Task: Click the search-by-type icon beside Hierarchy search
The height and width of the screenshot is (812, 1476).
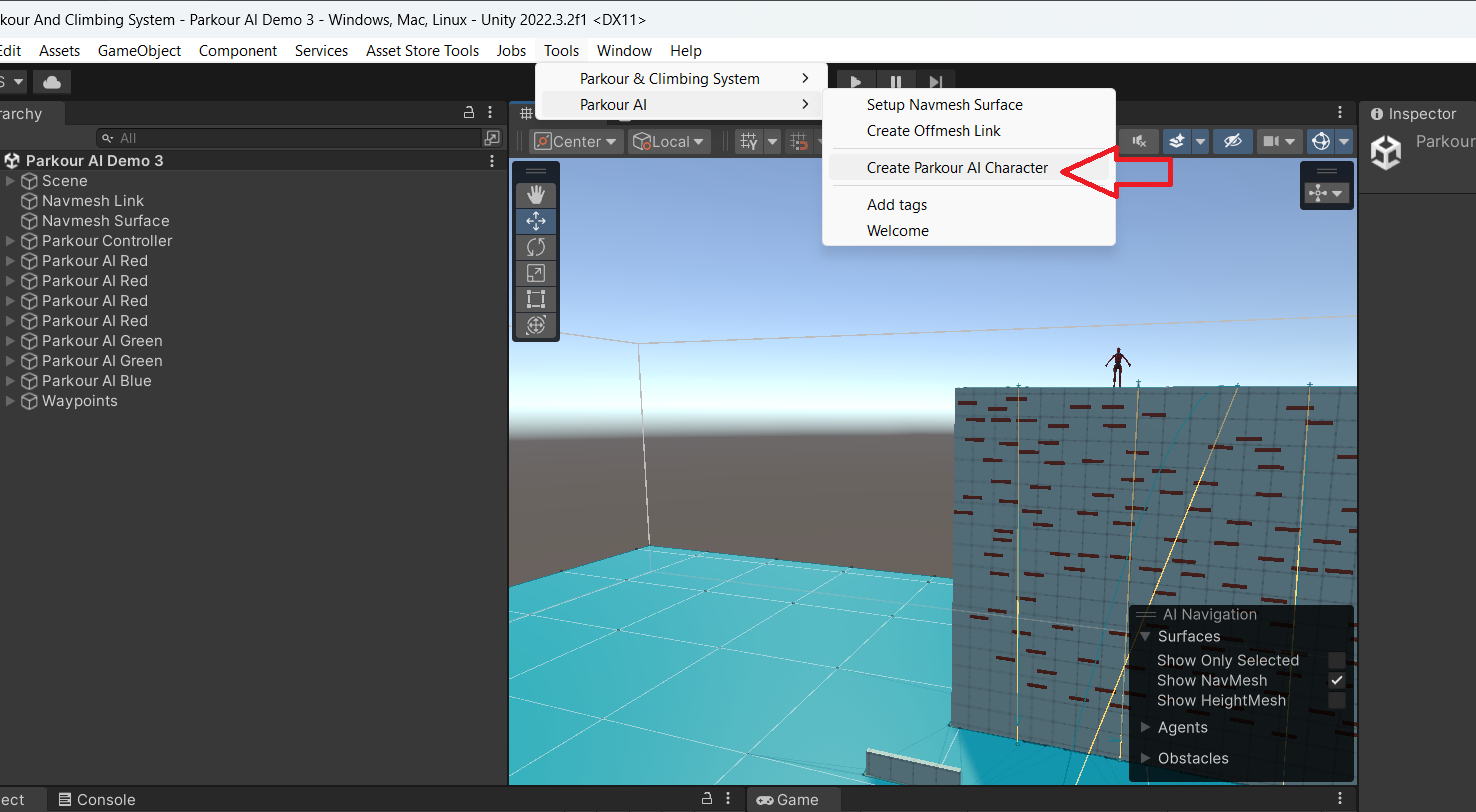Action: pyautogui.click(x=492, y=138)
